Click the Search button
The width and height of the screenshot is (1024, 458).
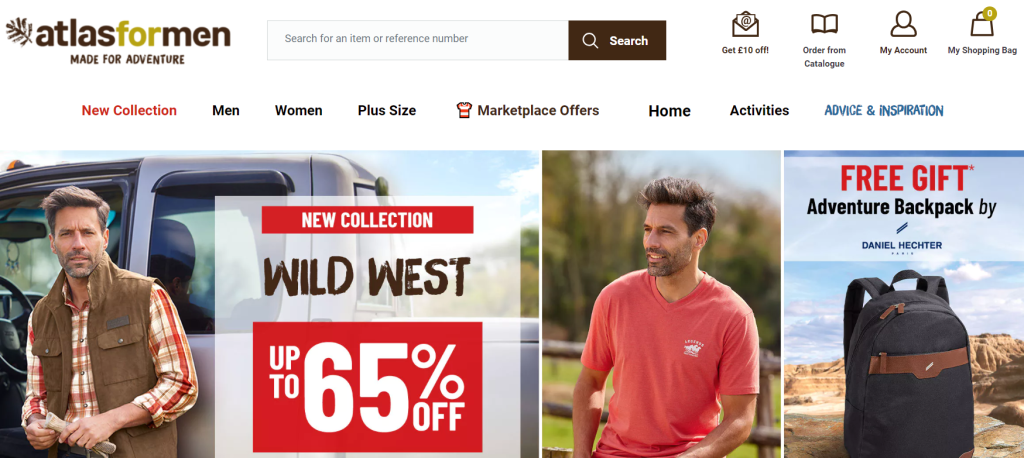pos(617,40)
